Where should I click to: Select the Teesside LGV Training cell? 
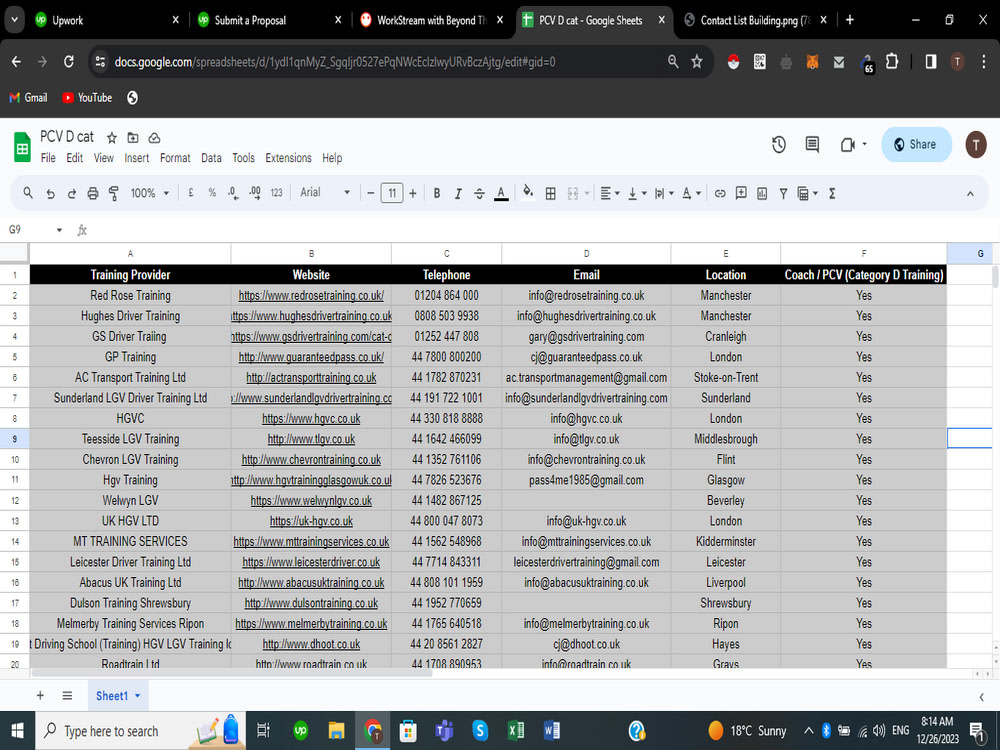[130, 439]
